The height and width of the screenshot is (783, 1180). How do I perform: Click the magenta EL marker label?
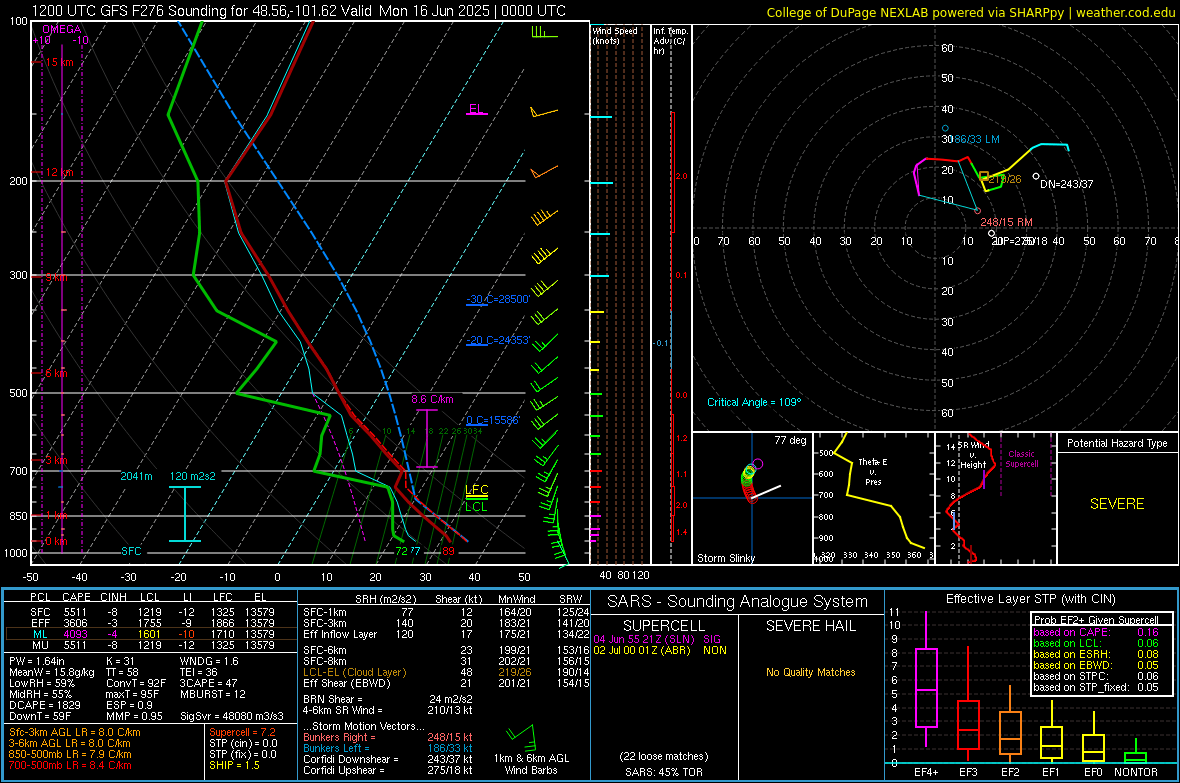pos(476,108)
